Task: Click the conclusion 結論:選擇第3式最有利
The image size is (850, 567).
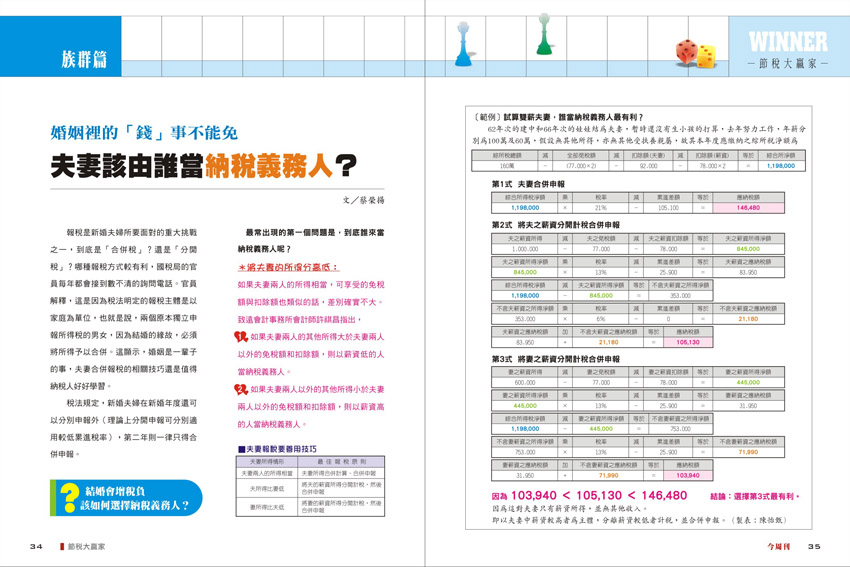Action: (755, 496)
